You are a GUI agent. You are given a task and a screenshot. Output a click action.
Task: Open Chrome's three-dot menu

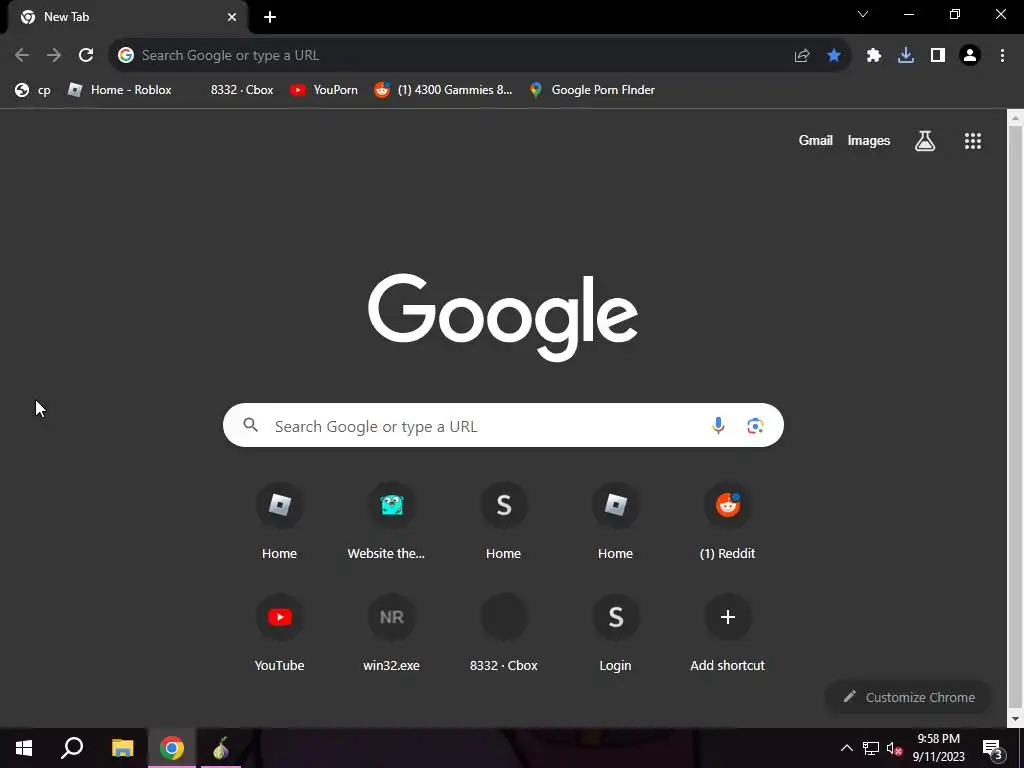point(1002,56)
